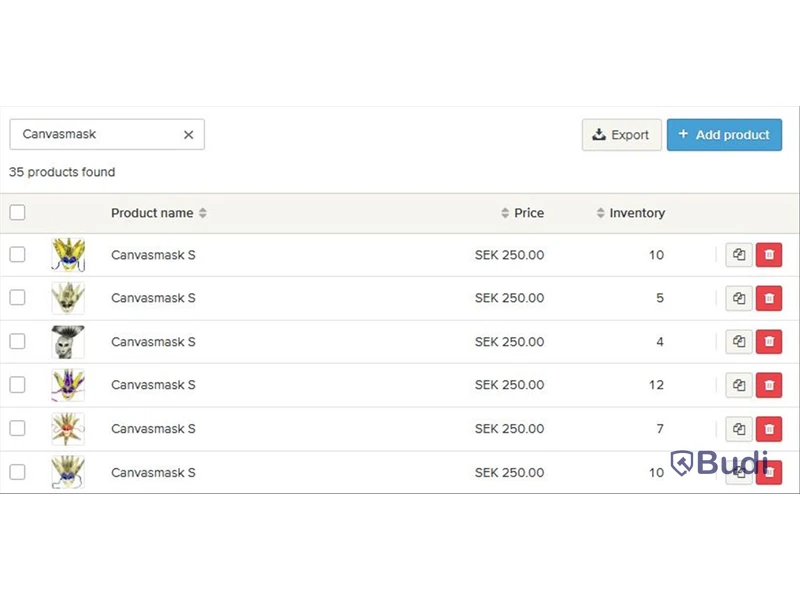Click the '35 products found' text

pos(62,172)
